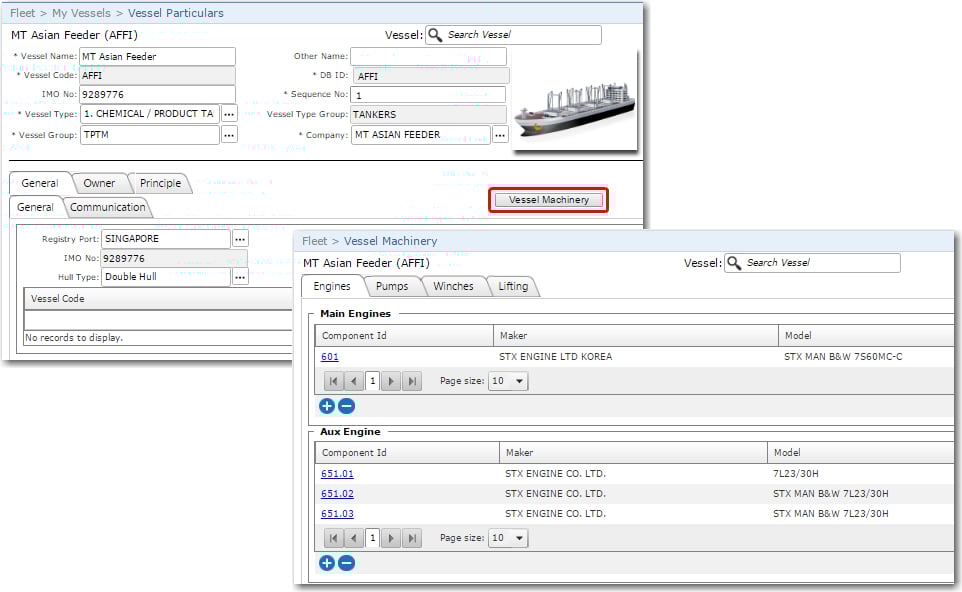This screenshot has height=592, width=962.
Task: Click ellipsis lookup next to Vessel Type
Action: (x=229, y=114)
